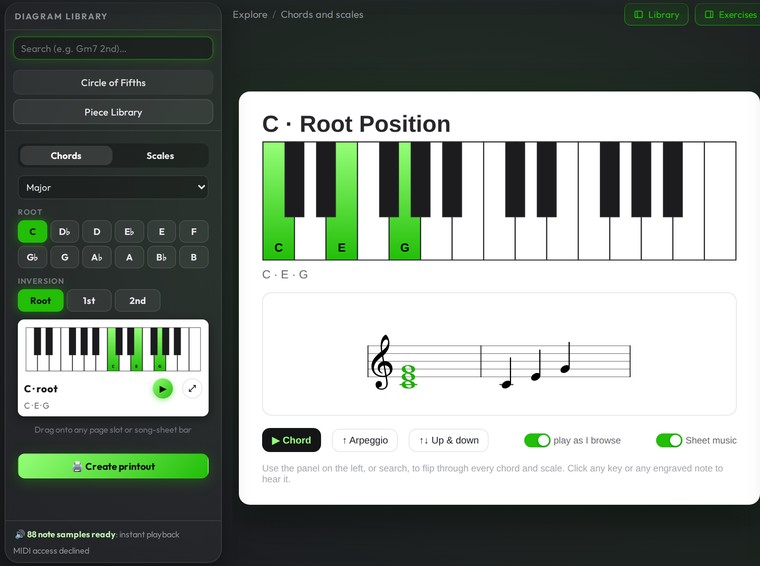This screenshot has height=566, width=760.
Task: Click the treble clef on the staff
Action: point(382,362)
